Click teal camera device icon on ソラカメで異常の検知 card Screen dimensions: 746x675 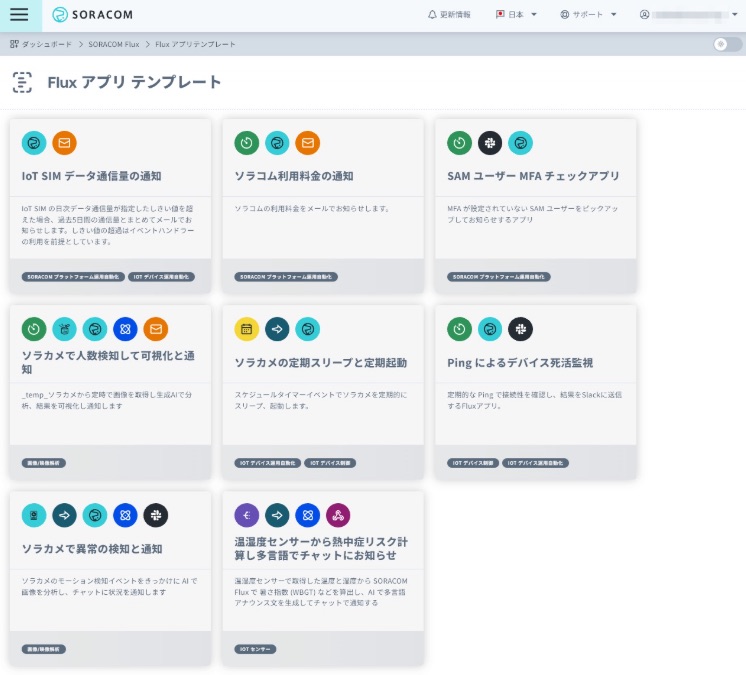34,515
